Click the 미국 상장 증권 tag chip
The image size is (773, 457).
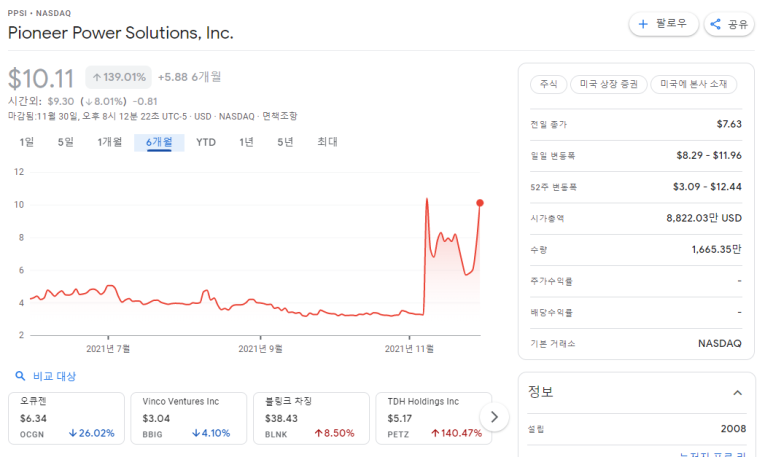point(609,84)
